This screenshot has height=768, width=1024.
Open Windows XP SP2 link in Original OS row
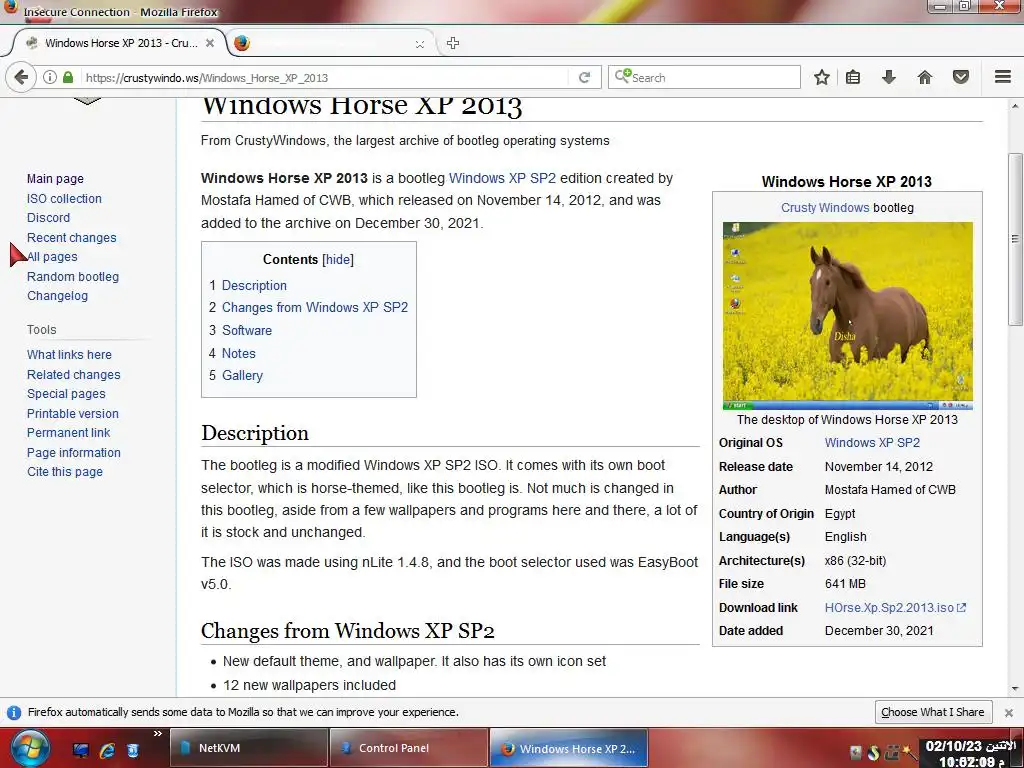tap(872, 442)
